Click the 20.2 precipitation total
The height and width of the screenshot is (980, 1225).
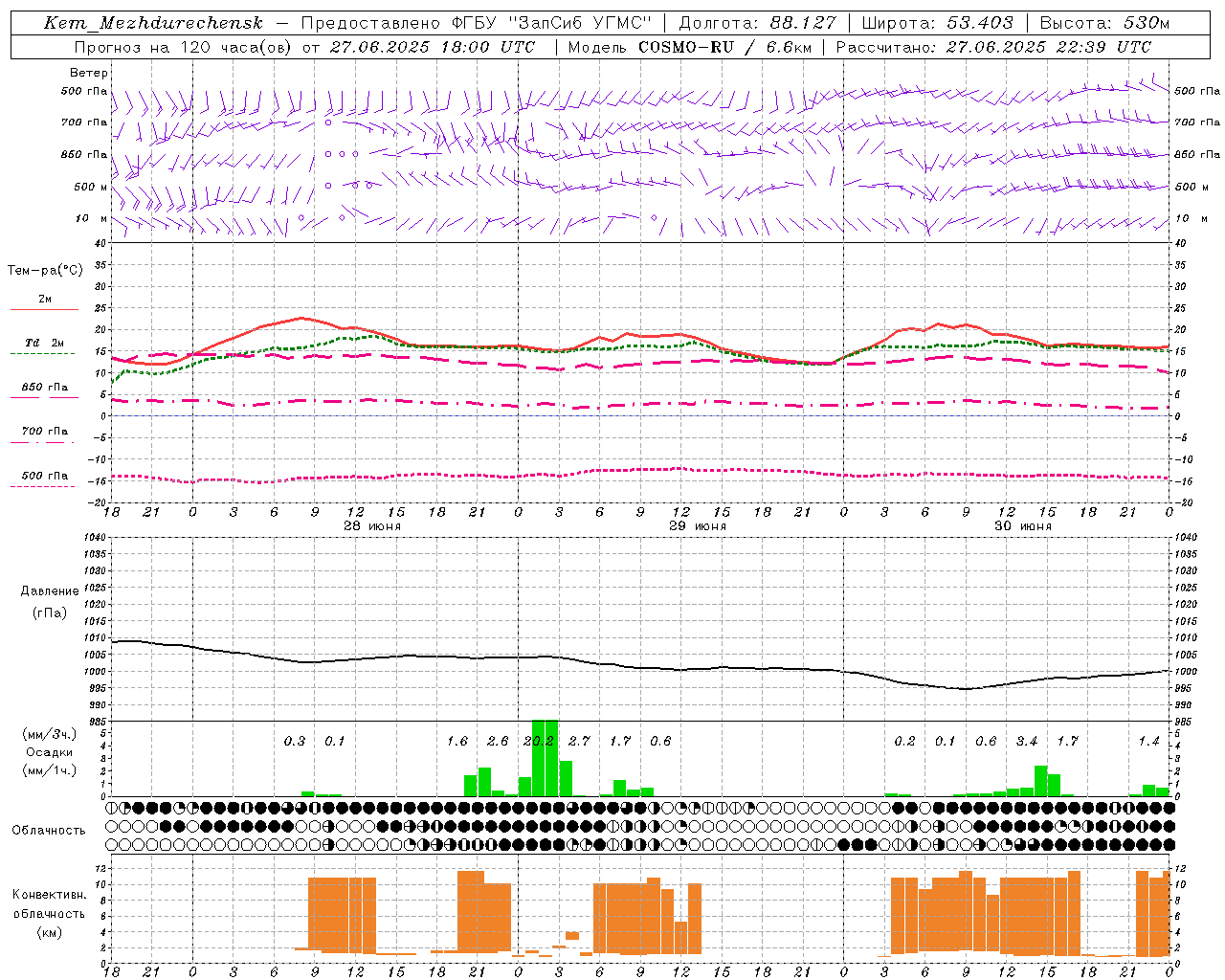539,741
